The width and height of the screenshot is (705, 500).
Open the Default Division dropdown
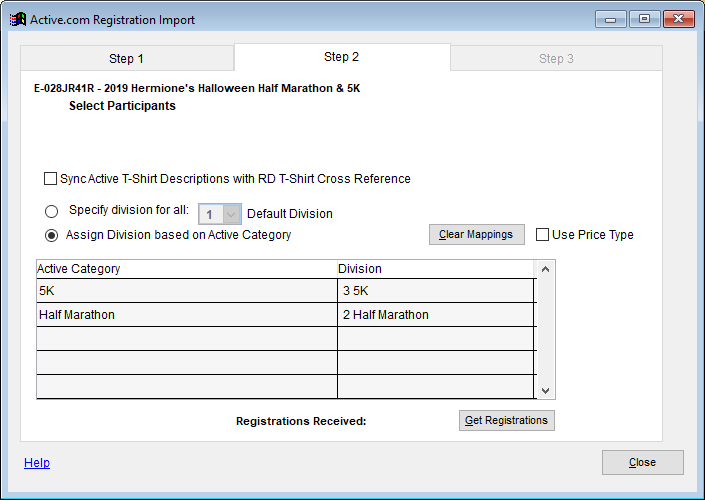coord(231,213)
